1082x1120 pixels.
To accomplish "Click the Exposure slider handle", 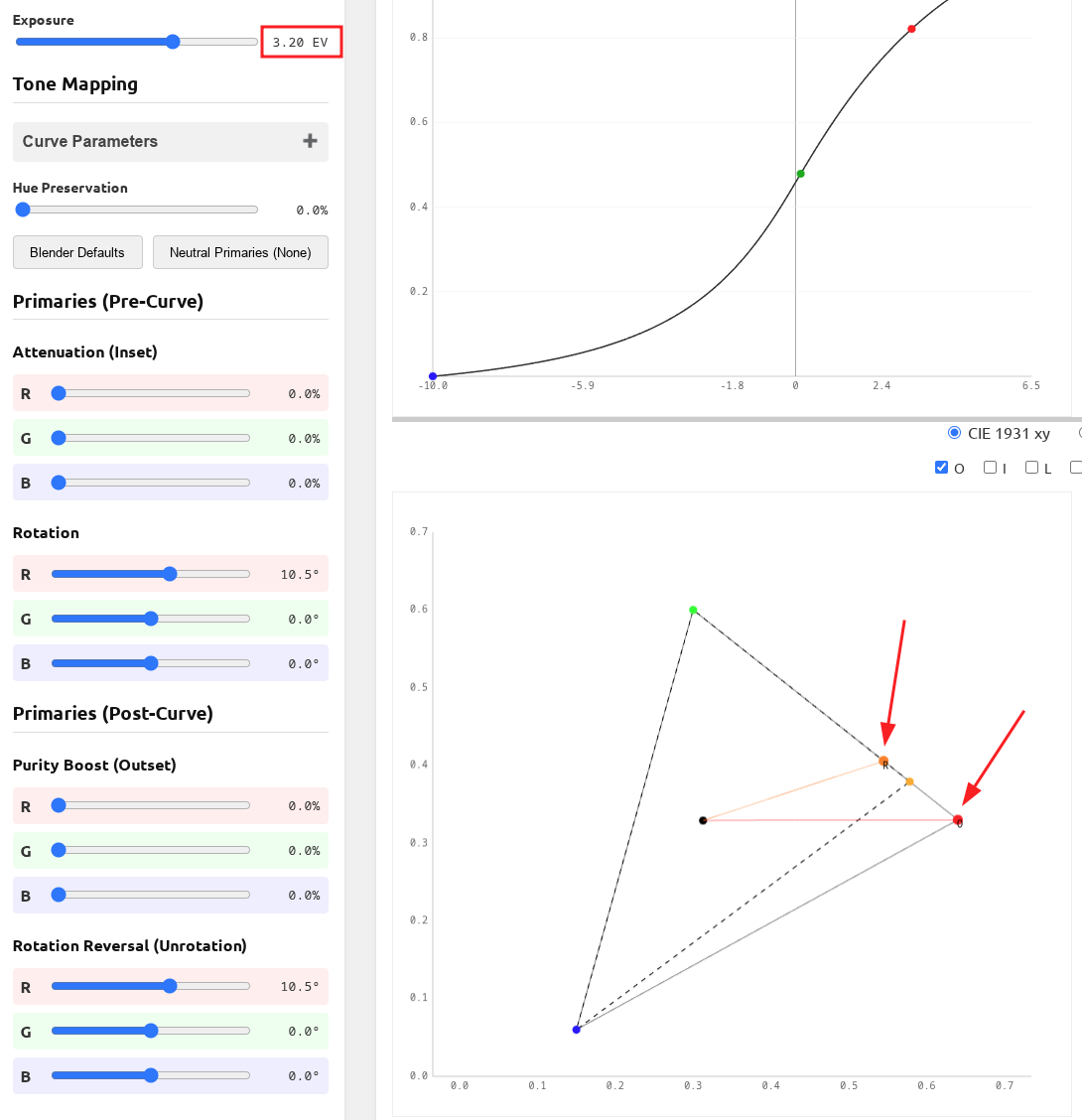I will [173, 42].
